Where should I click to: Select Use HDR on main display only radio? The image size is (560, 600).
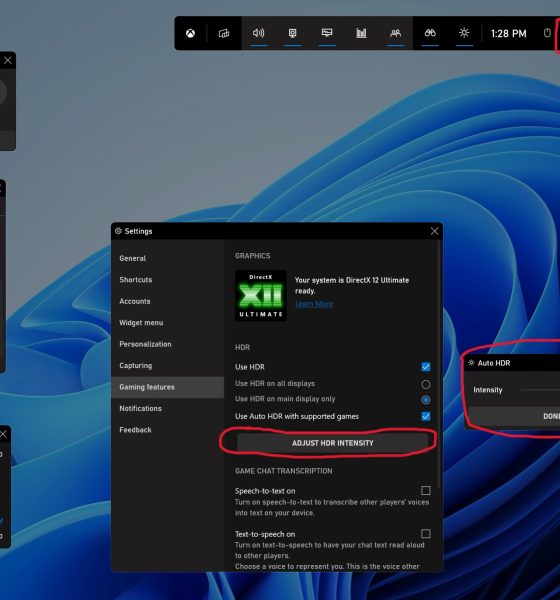point(426,400)
